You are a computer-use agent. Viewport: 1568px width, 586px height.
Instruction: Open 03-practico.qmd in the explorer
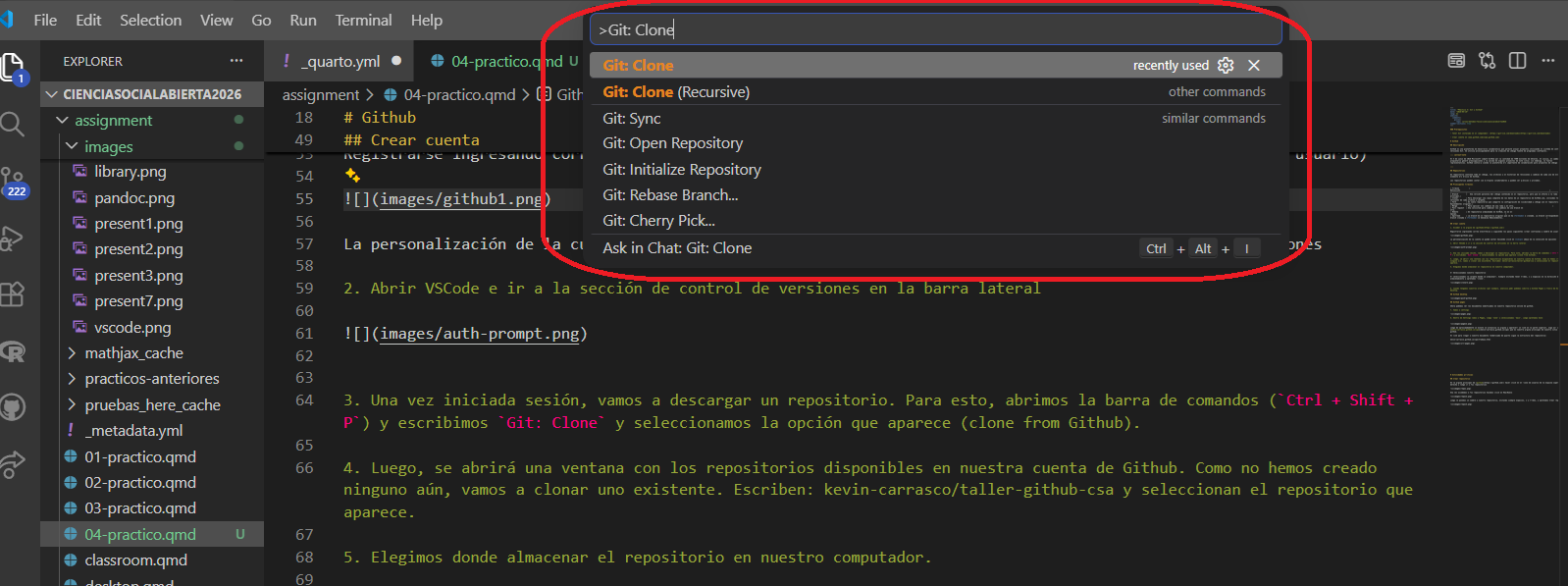click(x=139, y=507)
